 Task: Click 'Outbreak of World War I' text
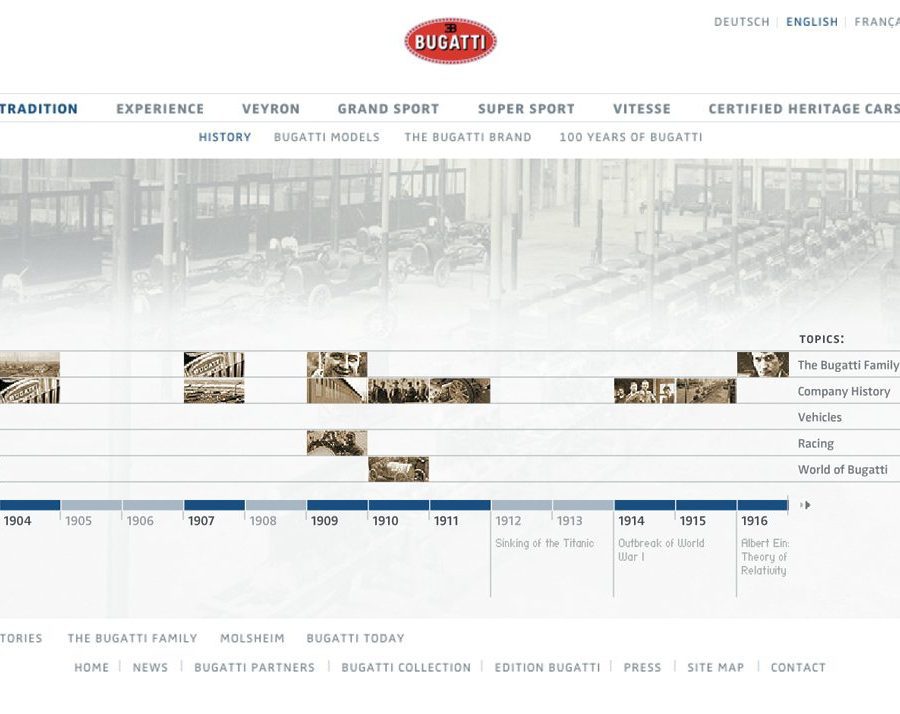(661, 550)
